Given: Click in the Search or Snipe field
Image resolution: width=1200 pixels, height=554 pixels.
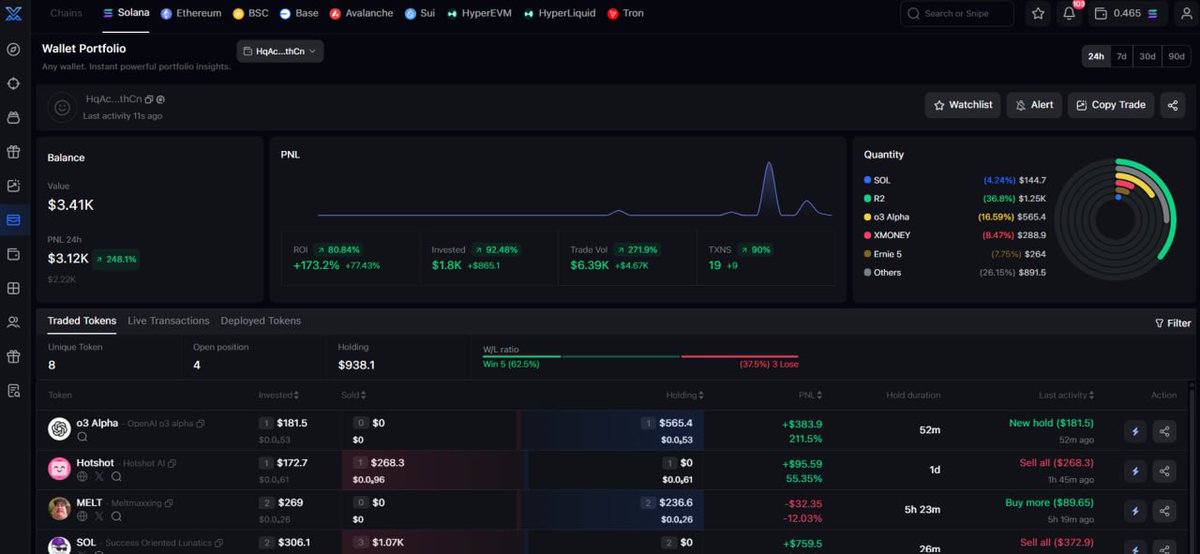Looking at the screenshot, I should pos(957,13).
